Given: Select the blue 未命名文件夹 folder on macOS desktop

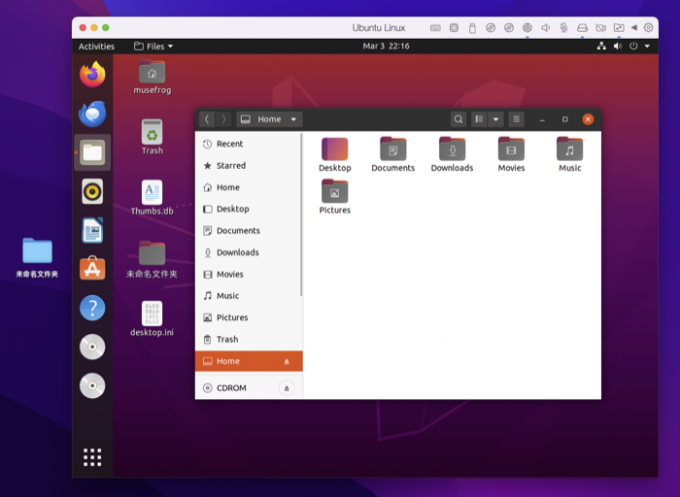Looking at the screenshot, I should (x=37, y=258).
